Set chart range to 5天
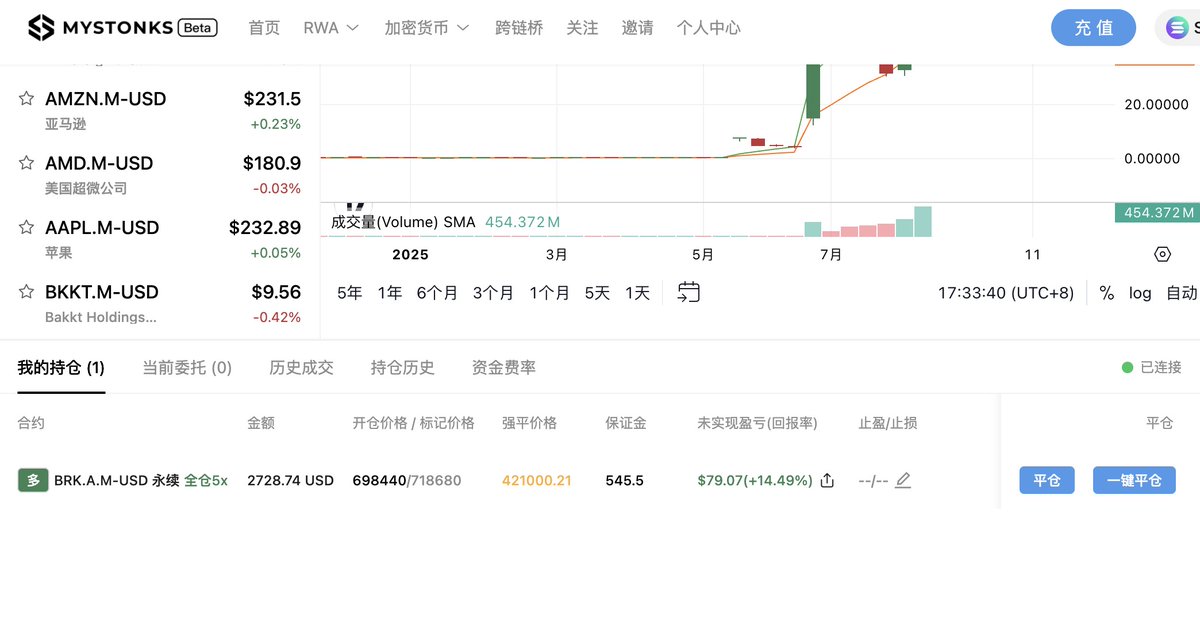1200x621 pixels. pos(597,293)
